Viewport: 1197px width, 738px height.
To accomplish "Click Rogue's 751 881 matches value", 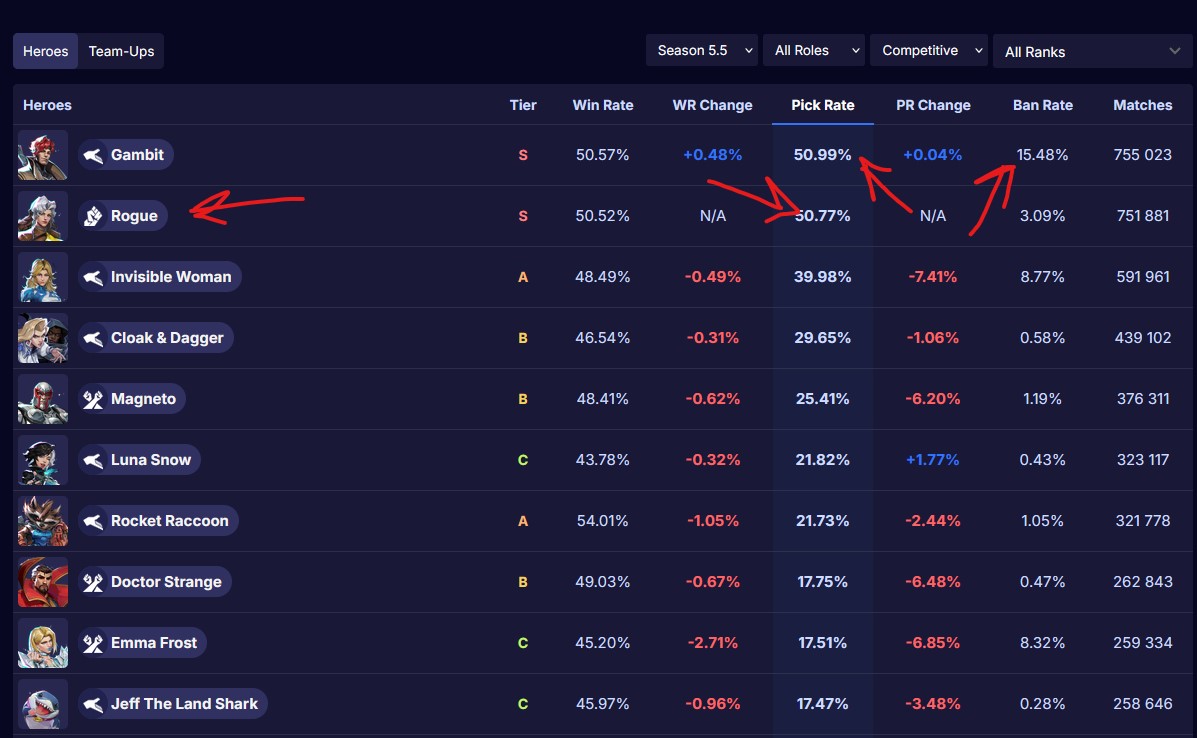I will tap(1143, 216).
